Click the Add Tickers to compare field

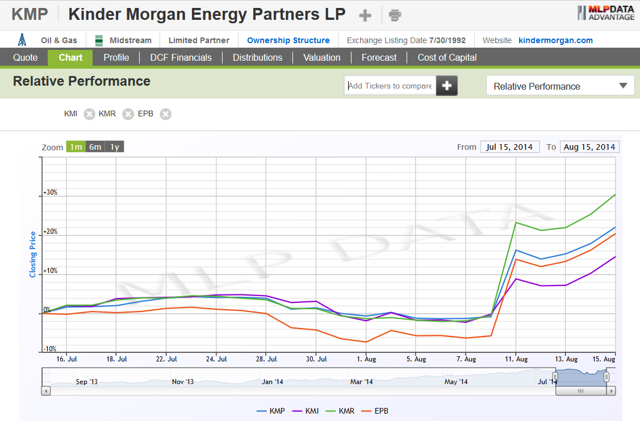click(390, 86)
